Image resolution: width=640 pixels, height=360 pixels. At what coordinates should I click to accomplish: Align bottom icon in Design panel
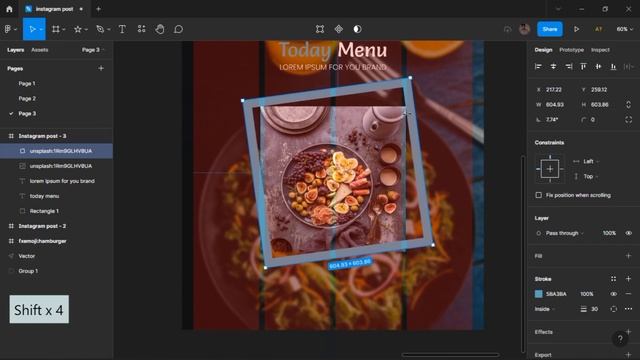pos(613,66)
